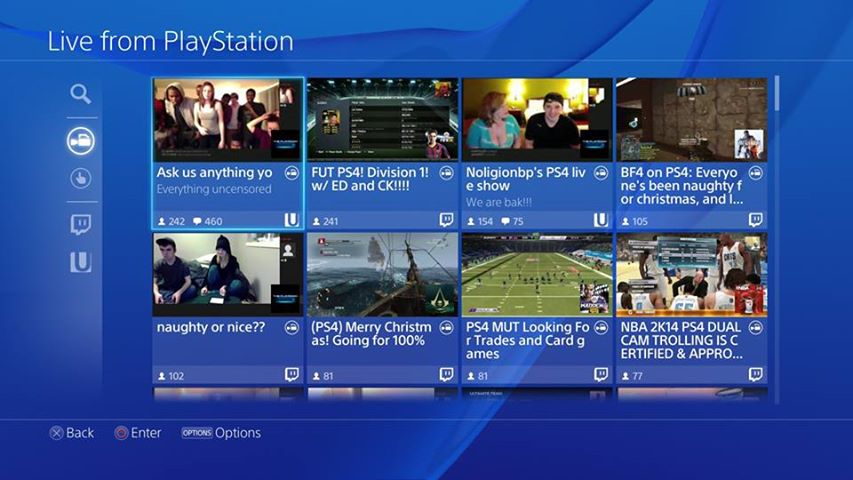Click the Enter circle button prompt
The height and width of the screenshot is (480, 853).
coord(138,433)
